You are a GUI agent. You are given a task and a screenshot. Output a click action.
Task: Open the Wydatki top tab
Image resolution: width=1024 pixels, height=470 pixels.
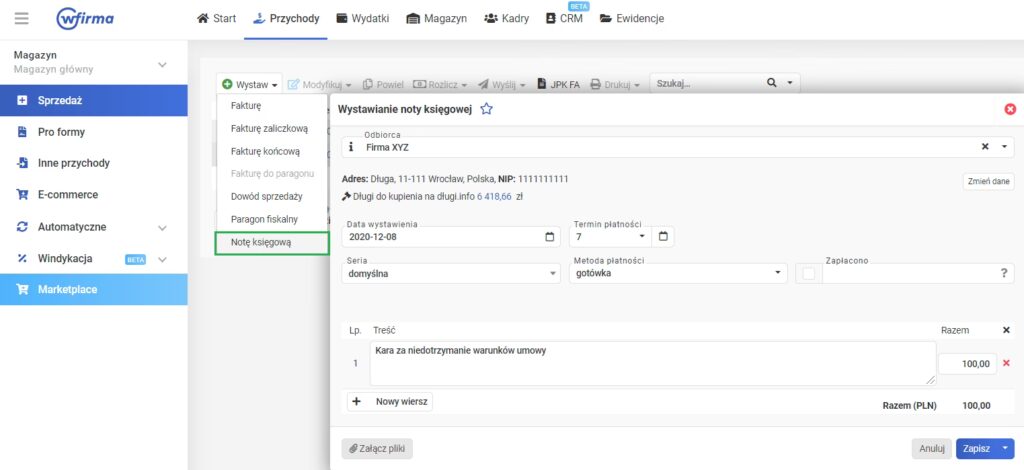click(362, 18)
